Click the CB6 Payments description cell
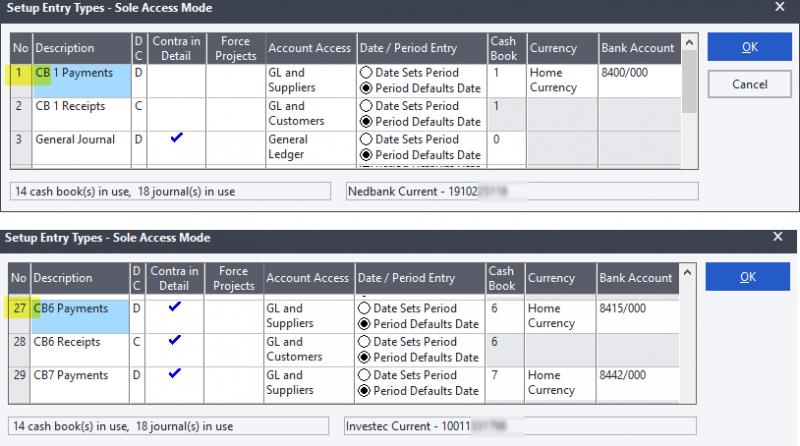Viewport: 800px width, 446px height. [80, 310]
